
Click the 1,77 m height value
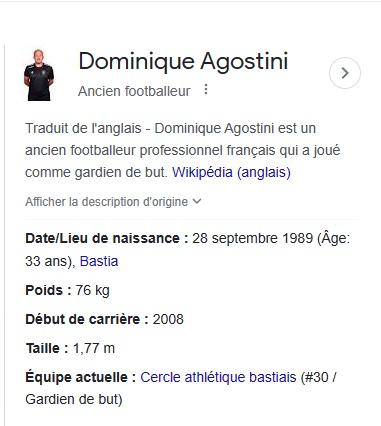[94, 348]
